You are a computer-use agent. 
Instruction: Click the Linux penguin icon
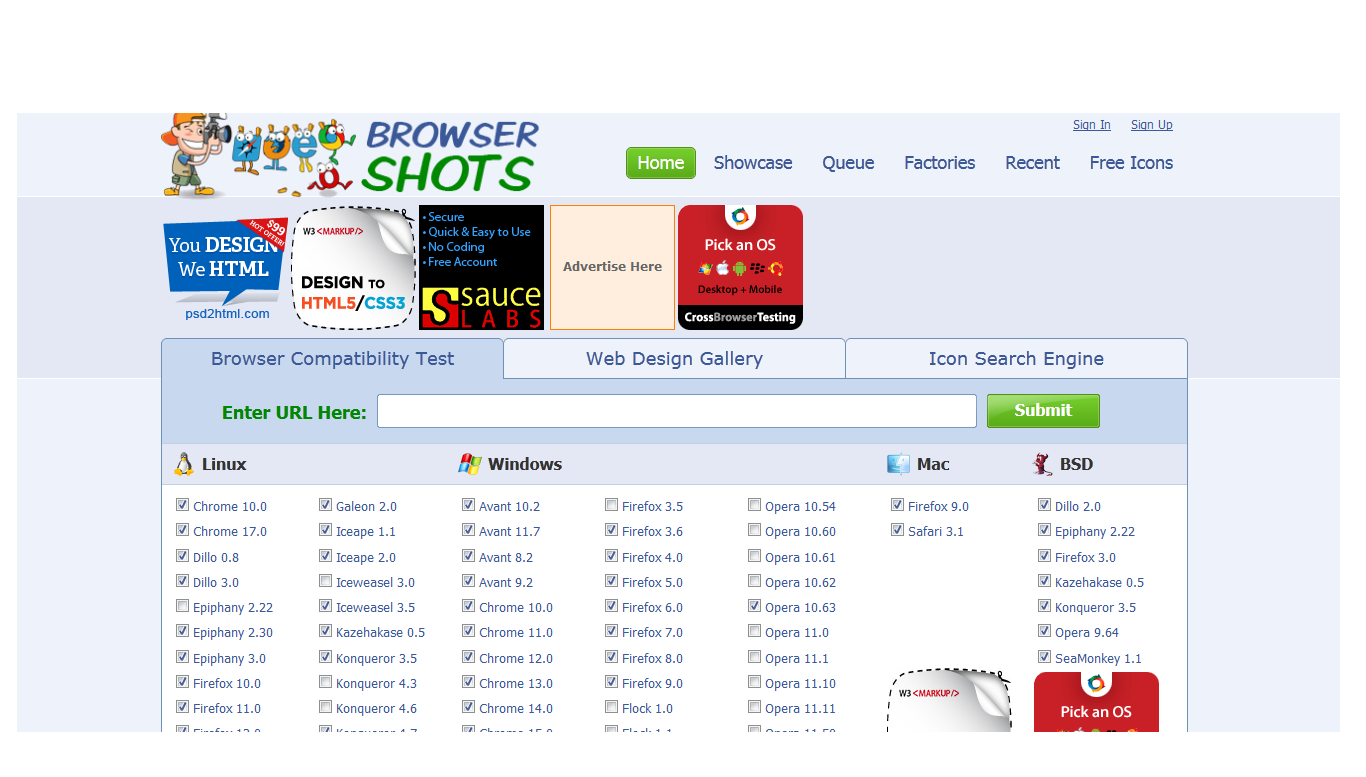click(x=183, y=463)
